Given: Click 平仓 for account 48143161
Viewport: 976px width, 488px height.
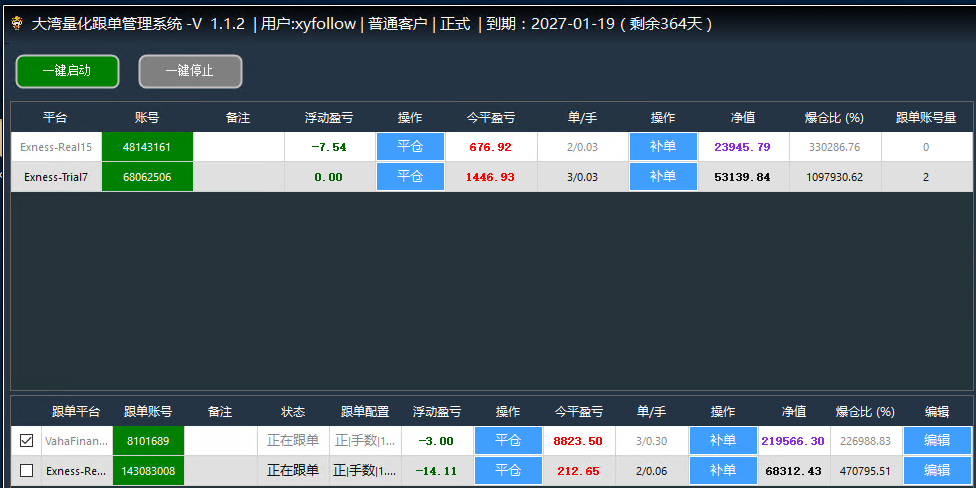Looking at the screenshot, I should click(x=410, y=147).
